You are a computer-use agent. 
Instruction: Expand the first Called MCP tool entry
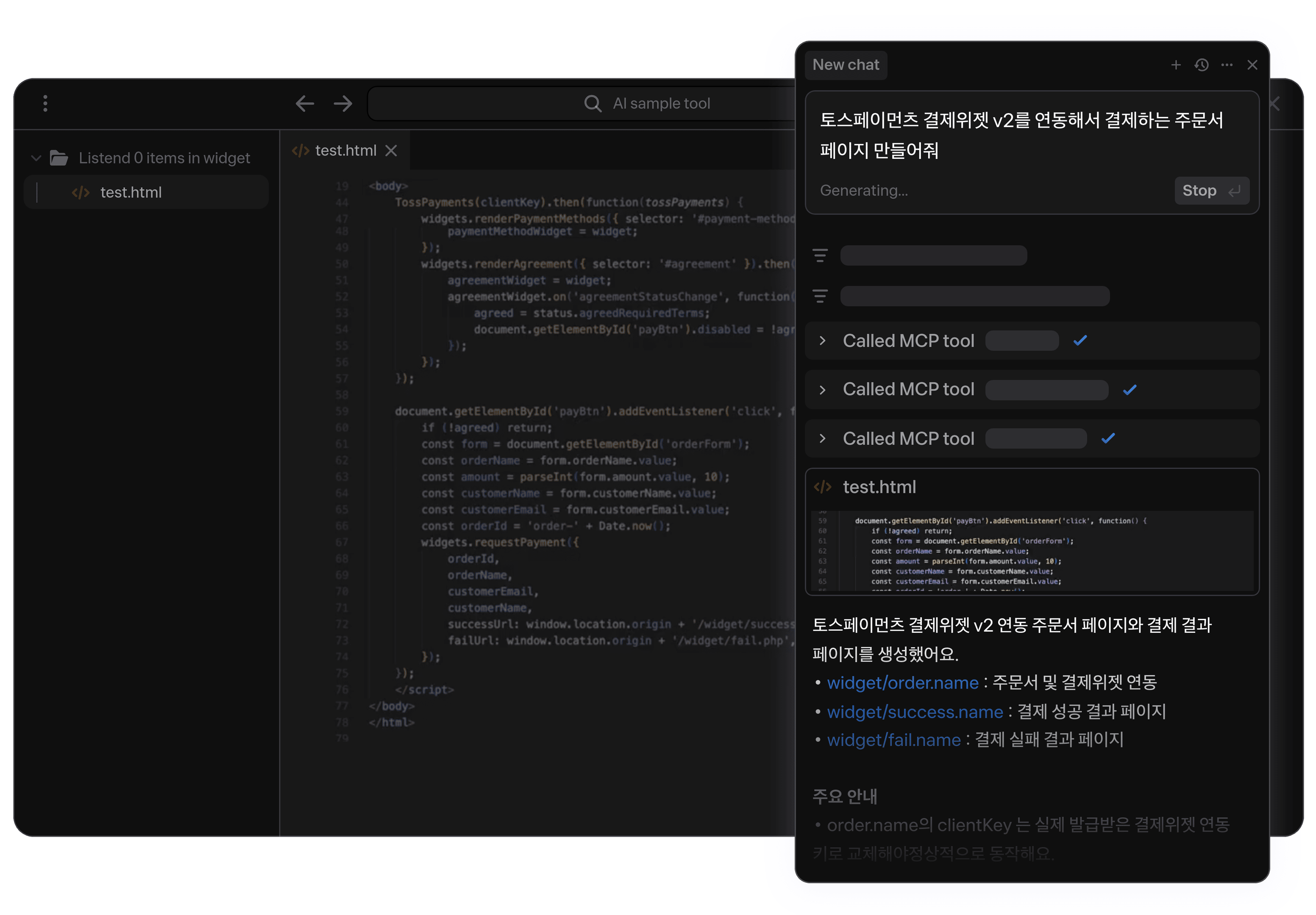click(x=823, y=340)
